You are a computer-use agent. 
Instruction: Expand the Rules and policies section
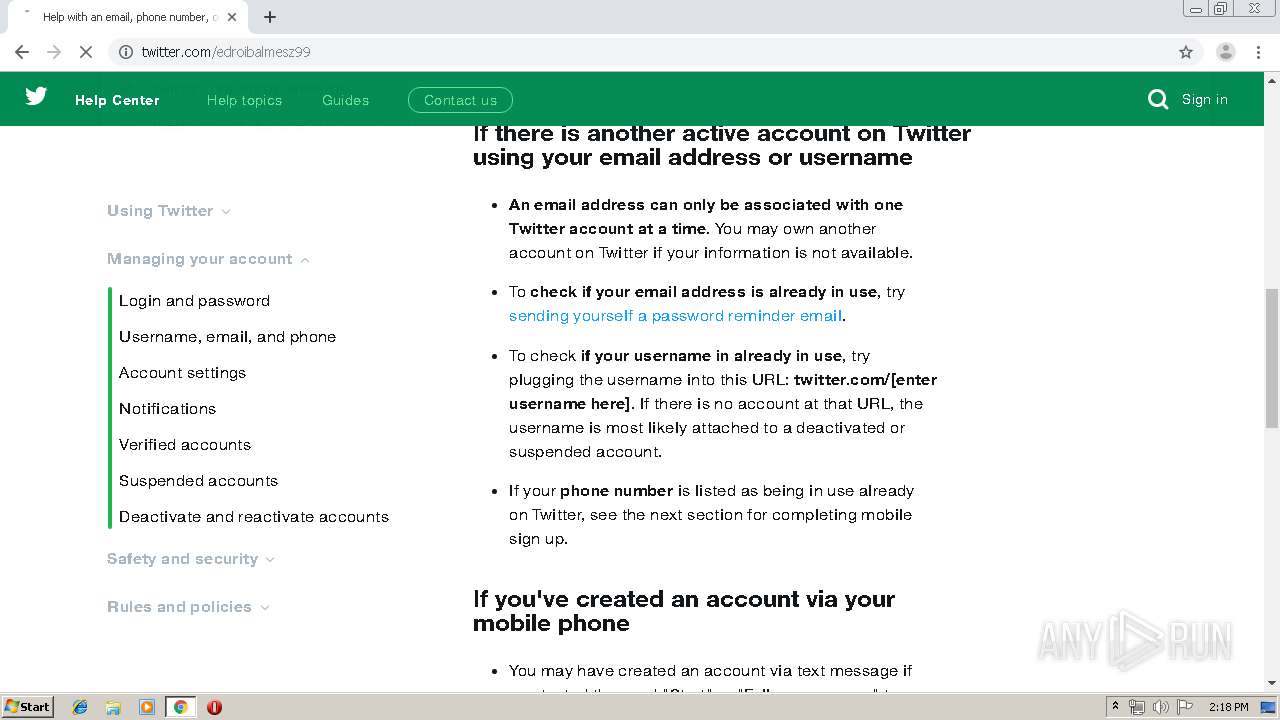click(188, 607)
